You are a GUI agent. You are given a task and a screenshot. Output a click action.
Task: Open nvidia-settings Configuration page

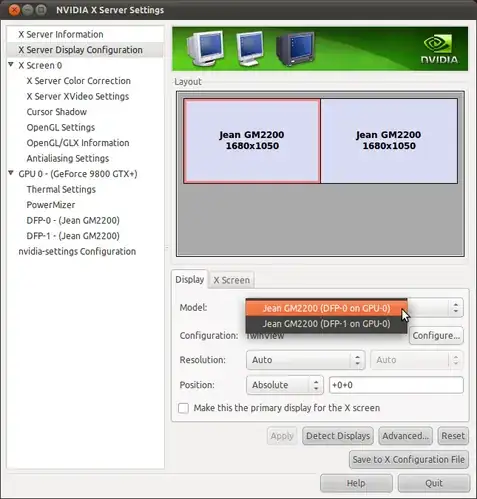point(77,251)
